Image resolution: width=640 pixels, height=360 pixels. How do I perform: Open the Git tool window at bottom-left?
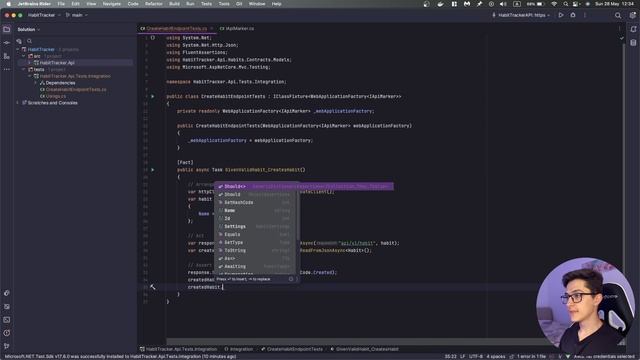tap(7, 346)
